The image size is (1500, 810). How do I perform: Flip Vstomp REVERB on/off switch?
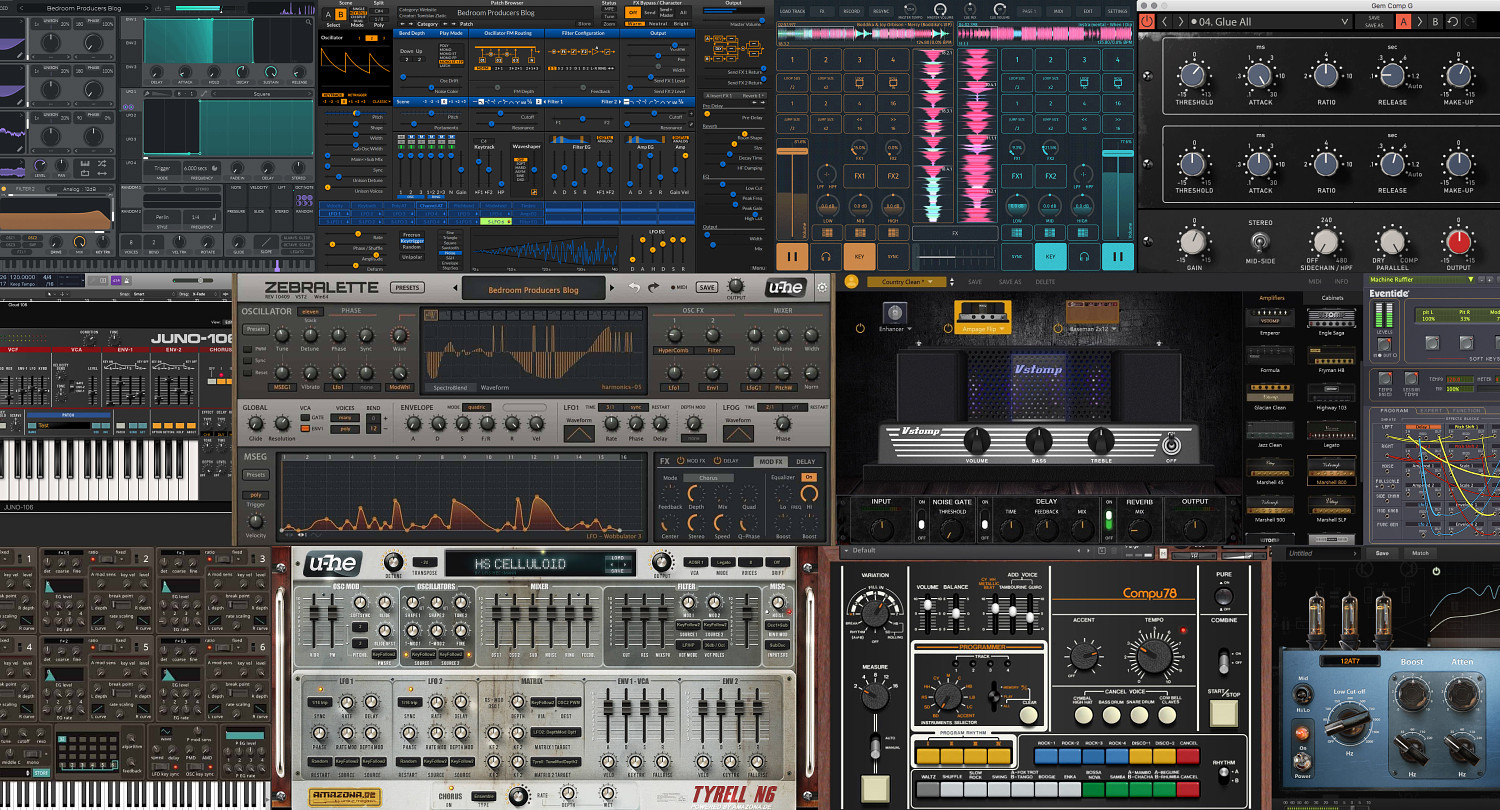click(1107, 521)
